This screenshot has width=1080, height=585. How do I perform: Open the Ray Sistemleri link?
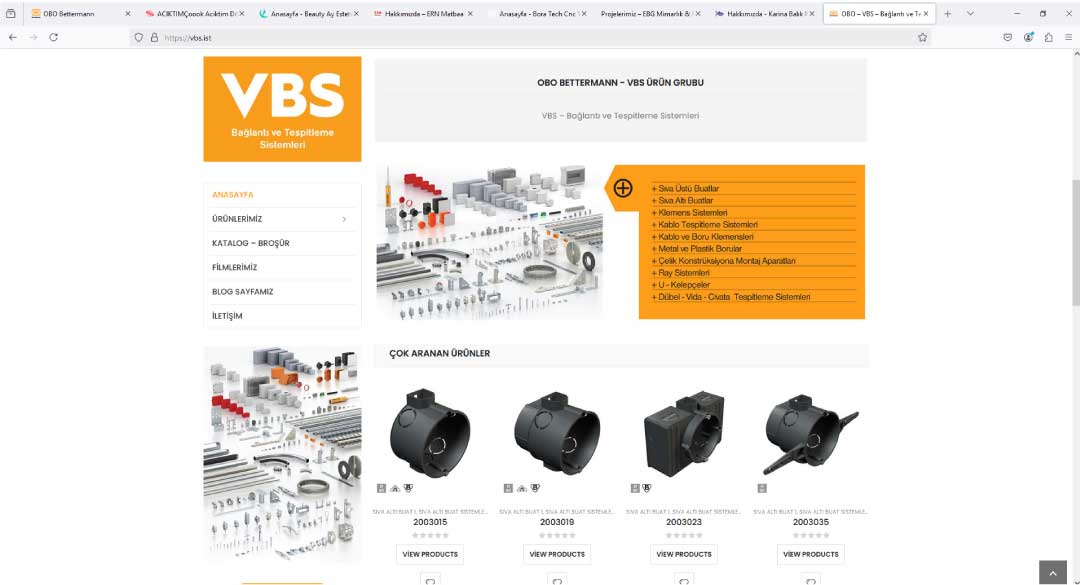[x=681, y=273]
